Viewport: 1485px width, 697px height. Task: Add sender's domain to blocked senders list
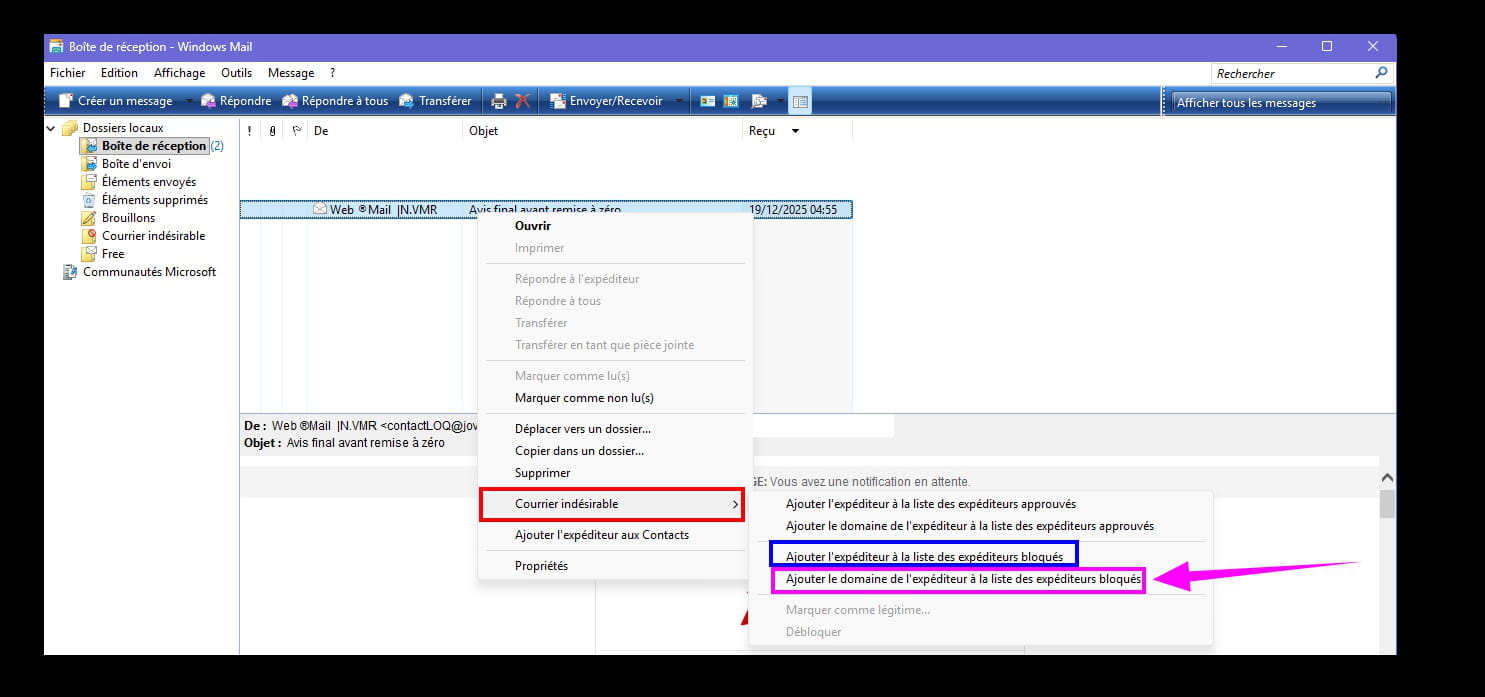click(962, 580)
